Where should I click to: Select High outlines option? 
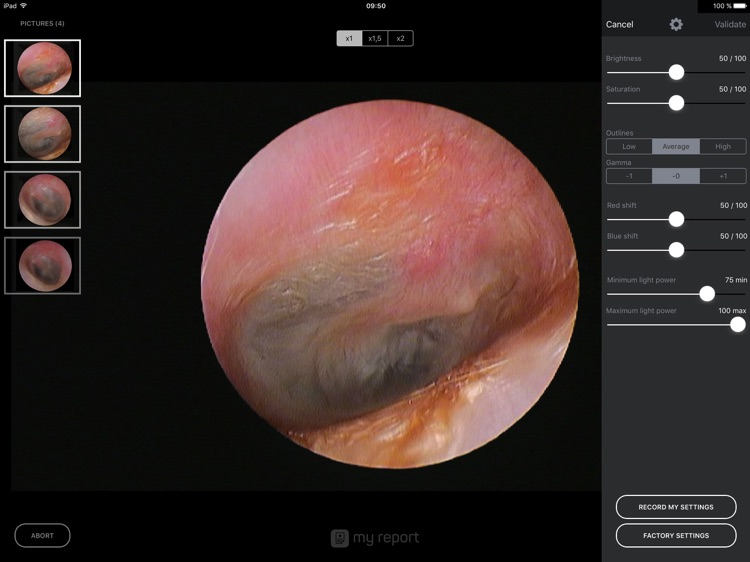(x=723, y=146)
